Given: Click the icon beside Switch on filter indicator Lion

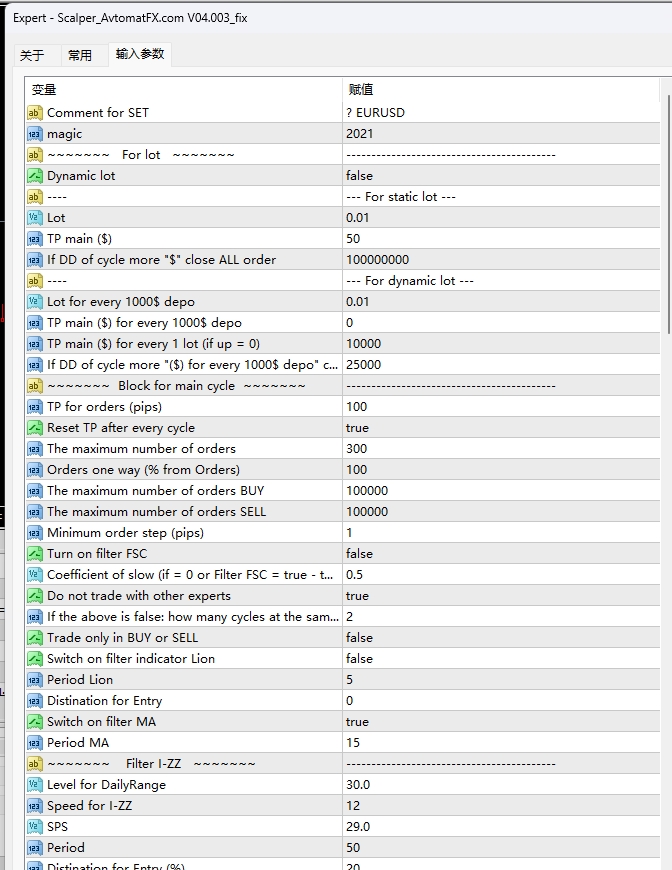Looking at the screenshot, I should [x=34, y=659].
